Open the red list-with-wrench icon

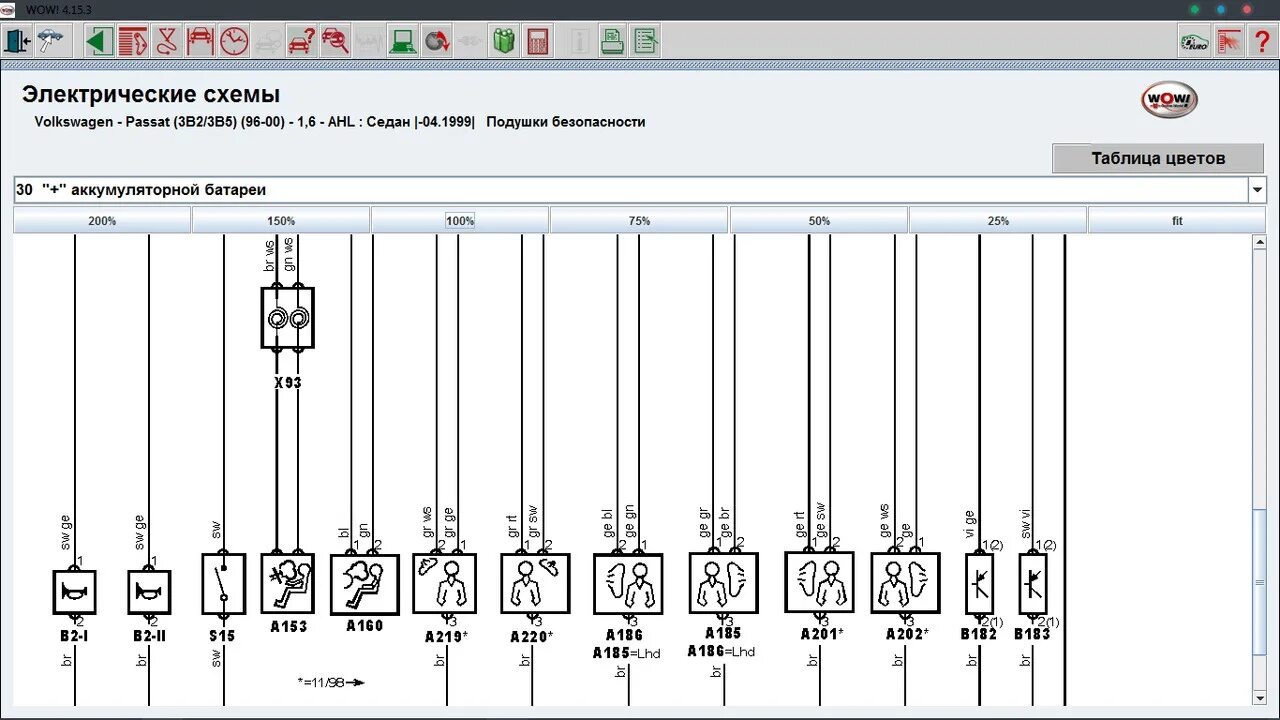click(x=132, y=41)
